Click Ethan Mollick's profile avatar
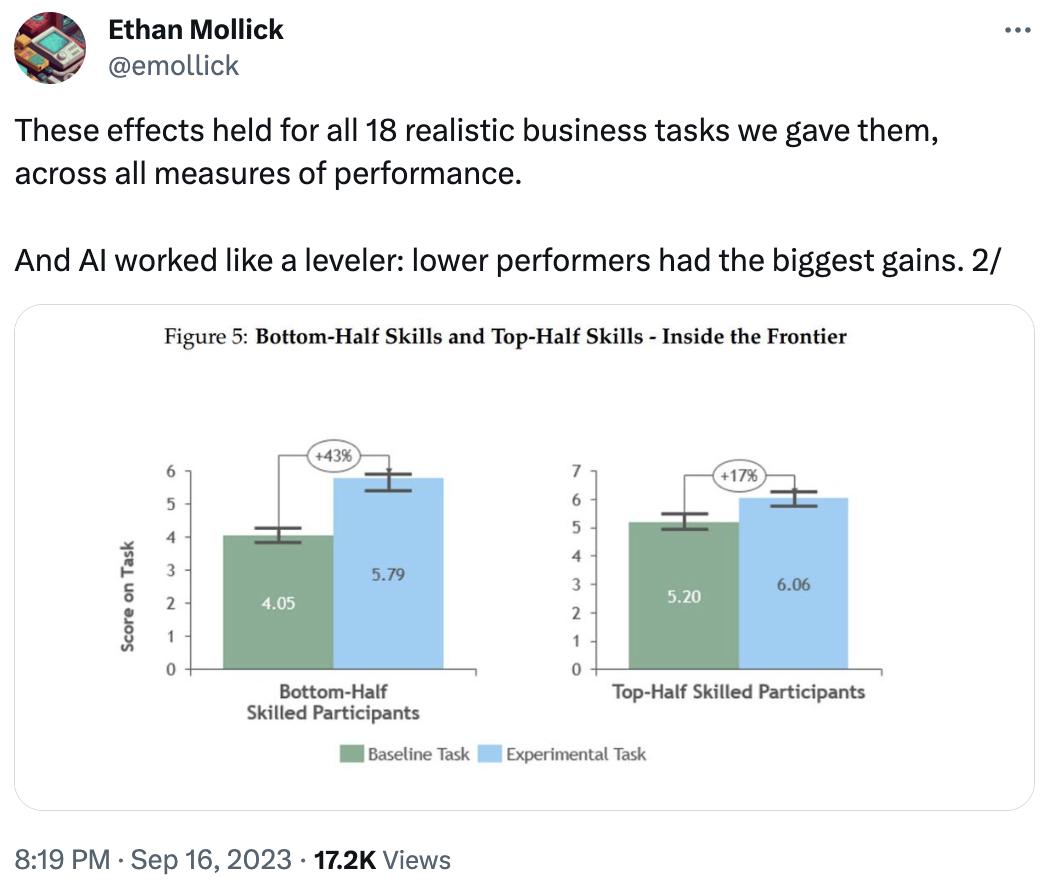This screenshot has height=894, width=1056. (x=50, y=48)
